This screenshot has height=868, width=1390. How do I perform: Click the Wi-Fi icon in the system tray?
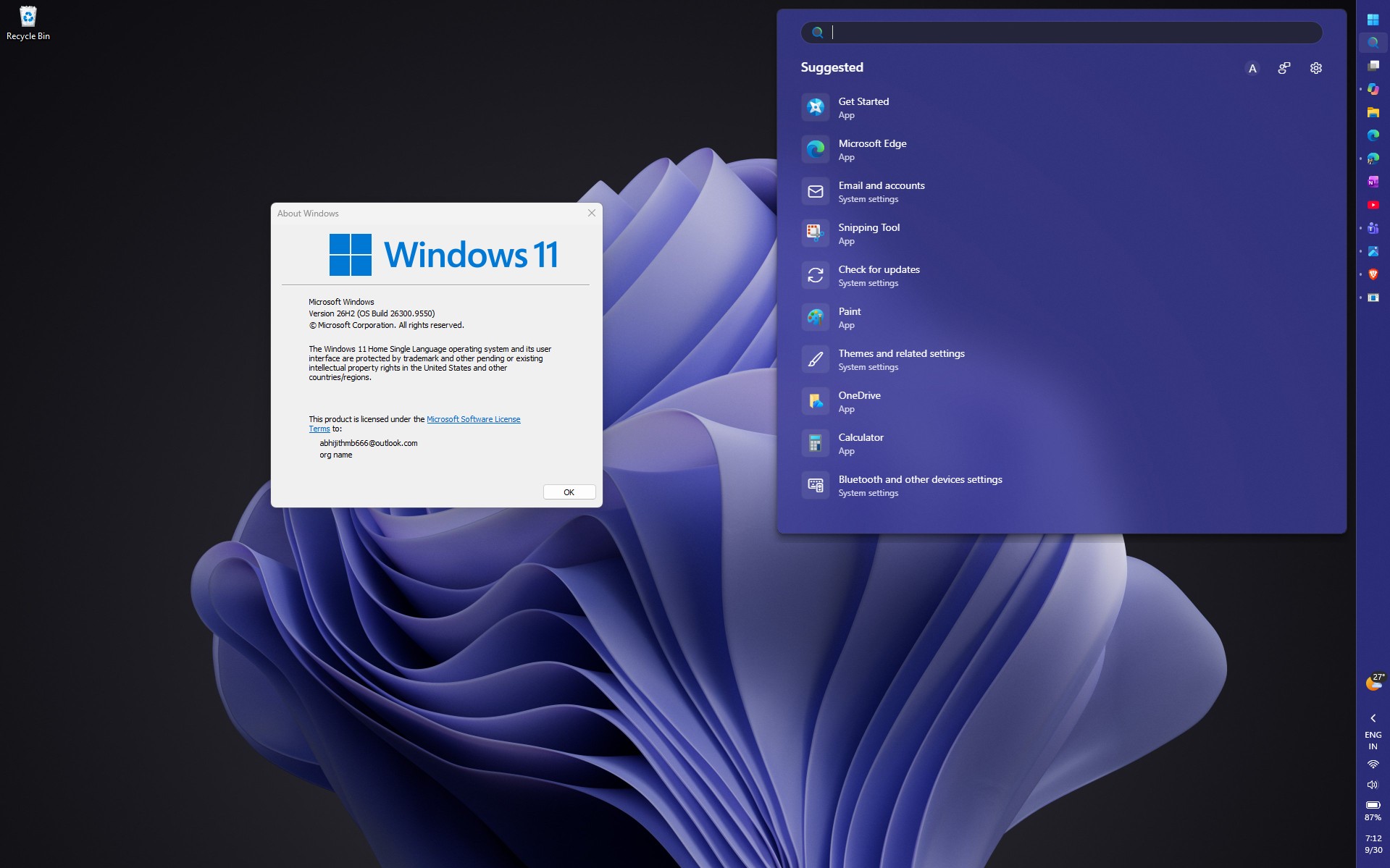pyautogui.click(x=1373, y=764)
